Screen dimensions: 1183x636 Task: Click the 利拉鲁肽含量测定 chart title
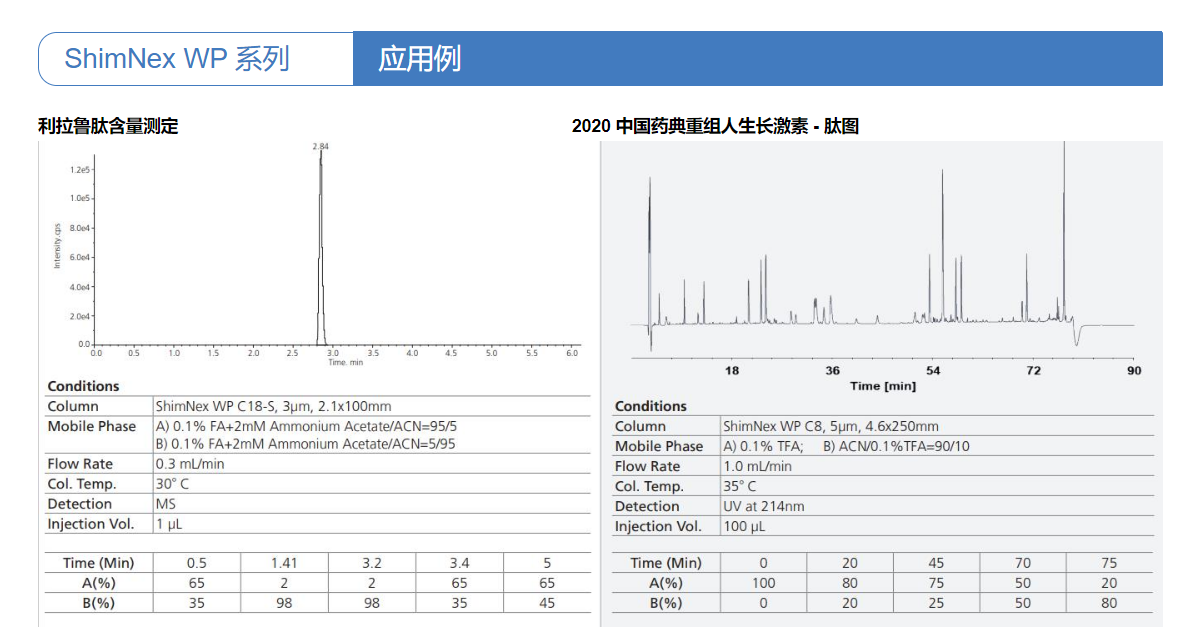click(x=108, y=126)
